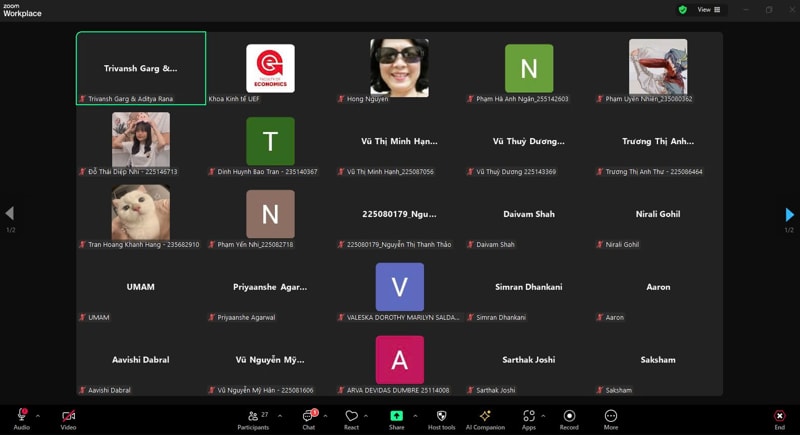Click the red End meeting button

(779, 417)
